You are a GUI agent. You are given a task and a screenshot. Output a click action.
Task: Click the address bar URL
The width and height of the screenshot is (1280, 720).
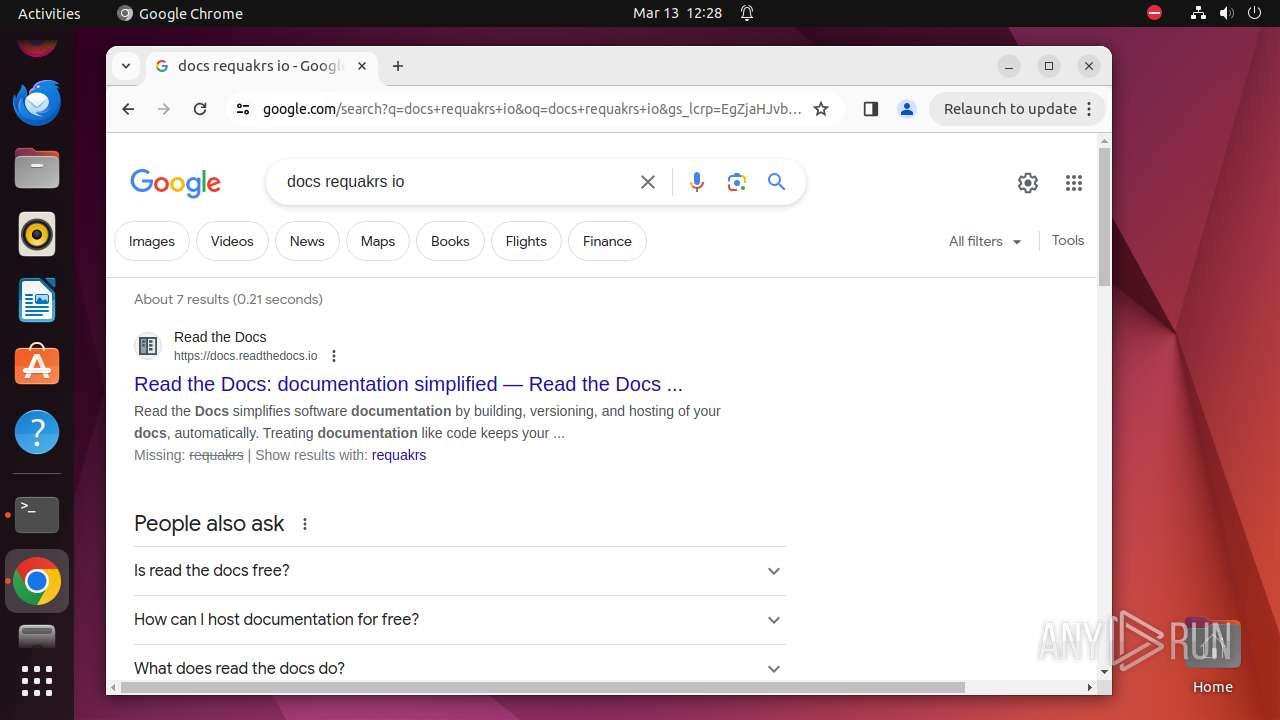point(532,109)
